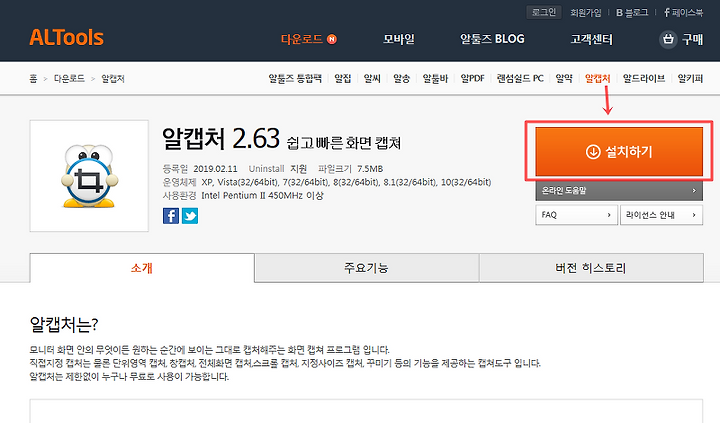Share via the Twitter icon
This screenshot has width=720, height=423.
pyautogui.click(x=190, y=216)
